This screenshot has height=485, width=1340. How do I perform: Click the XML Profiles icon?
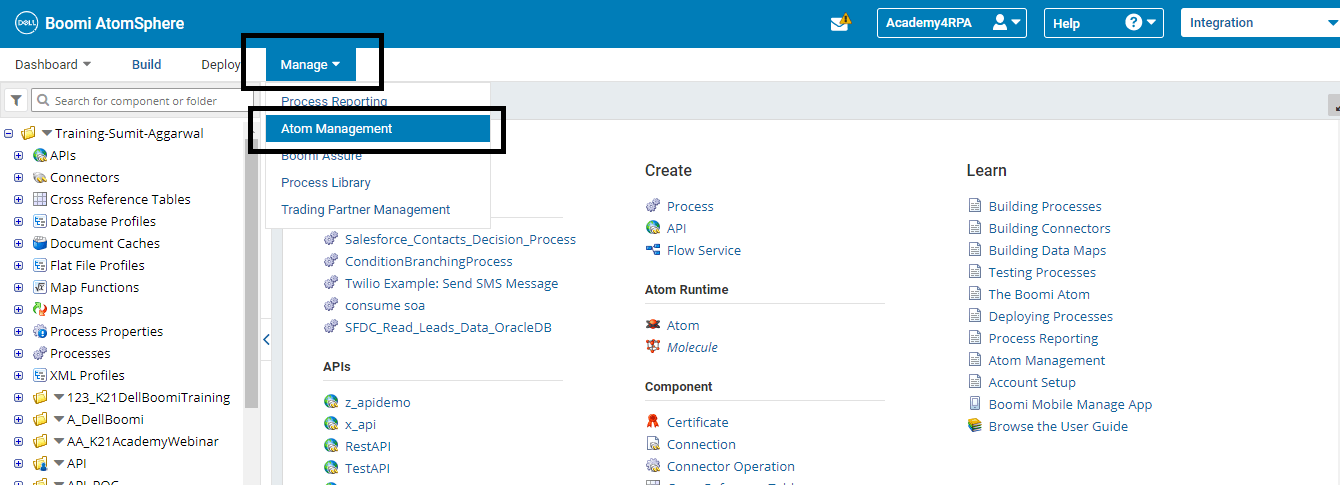[40, 375]
